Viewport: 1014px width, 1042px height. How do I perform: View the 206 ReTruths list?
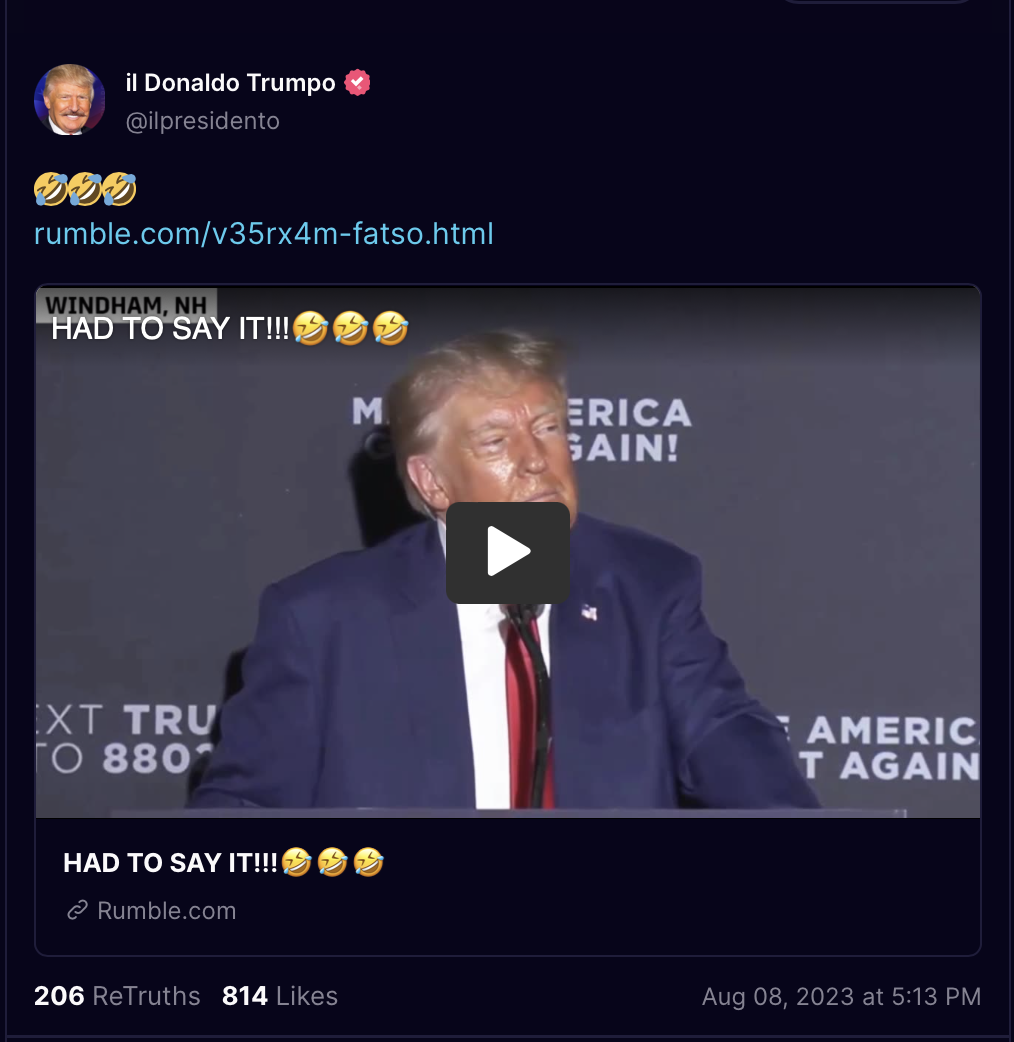tap(117, 996)
